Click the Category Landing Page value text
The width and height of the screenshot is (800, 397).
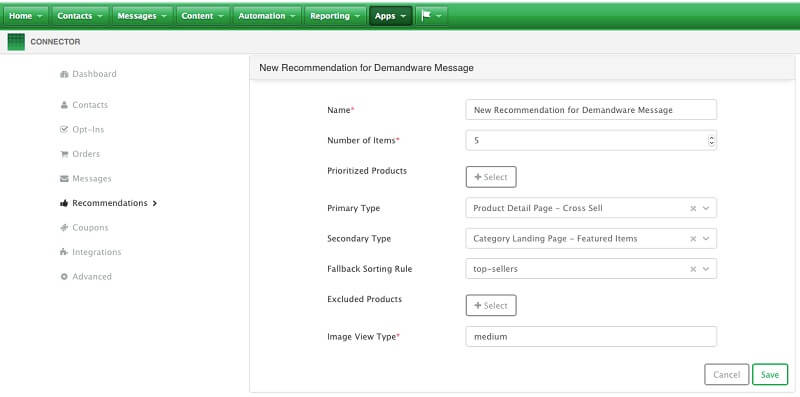(x=555, y=238)
